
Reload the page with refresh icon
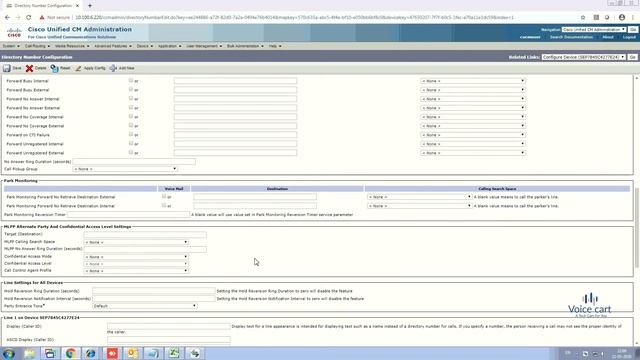click(29, 18)
